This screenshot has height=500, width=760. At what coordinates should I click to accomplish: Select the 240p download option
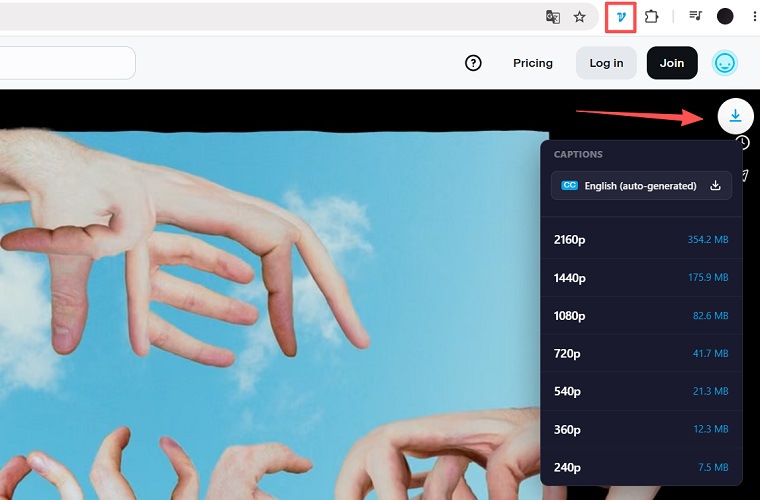(641, 467)
